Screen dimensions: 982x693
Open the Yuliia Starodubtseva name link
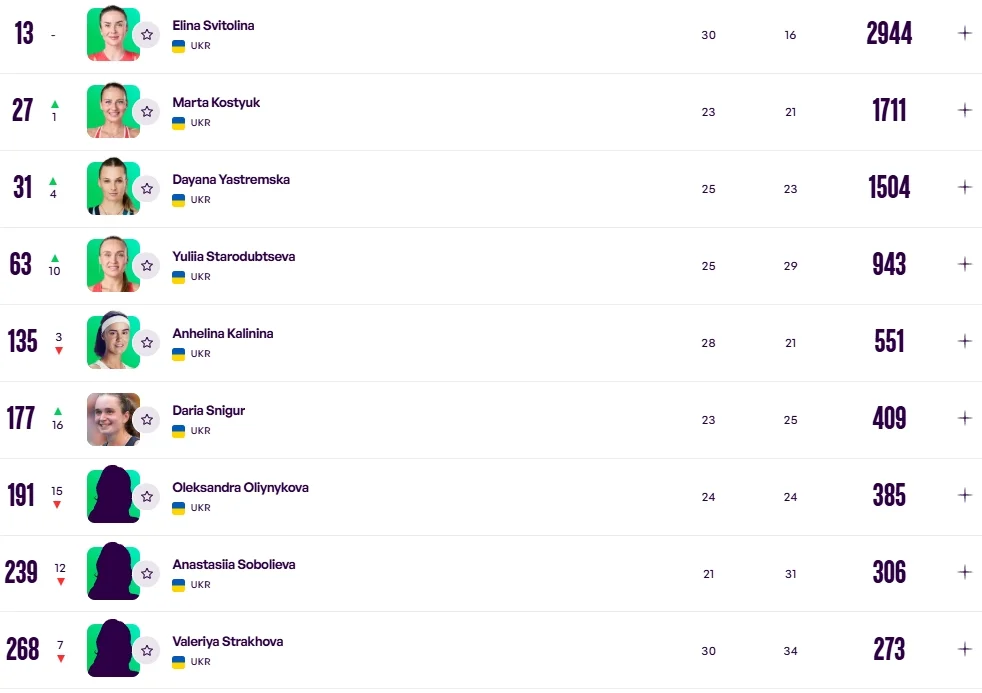233,256
